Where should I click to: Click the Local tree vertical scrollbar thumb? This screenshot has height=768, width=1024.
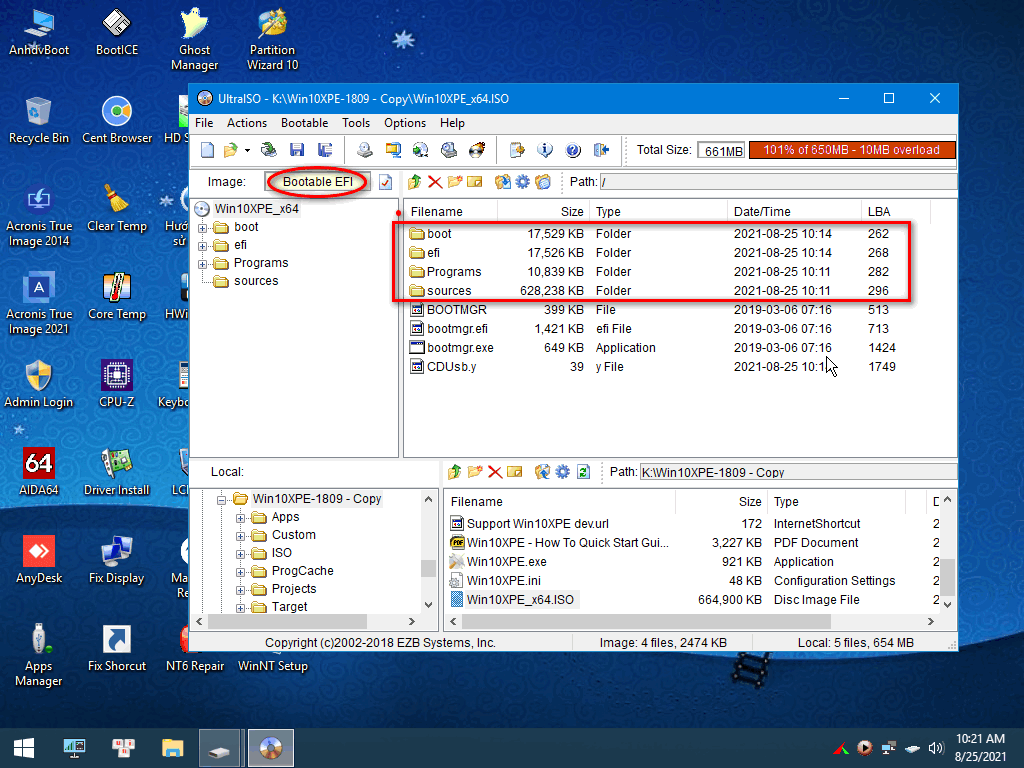click(x=428, y=568)
